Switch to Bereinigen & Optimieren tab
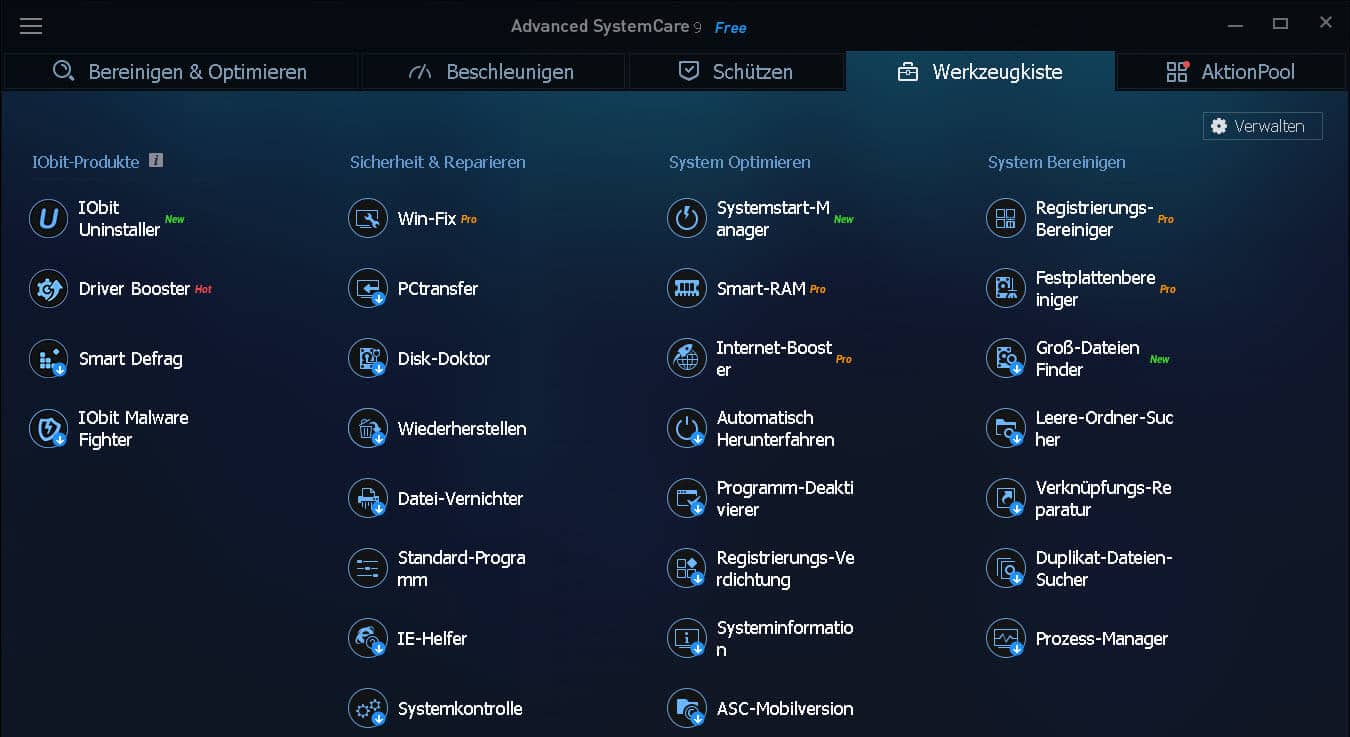The image size is (1350, 737). [181, 72]
